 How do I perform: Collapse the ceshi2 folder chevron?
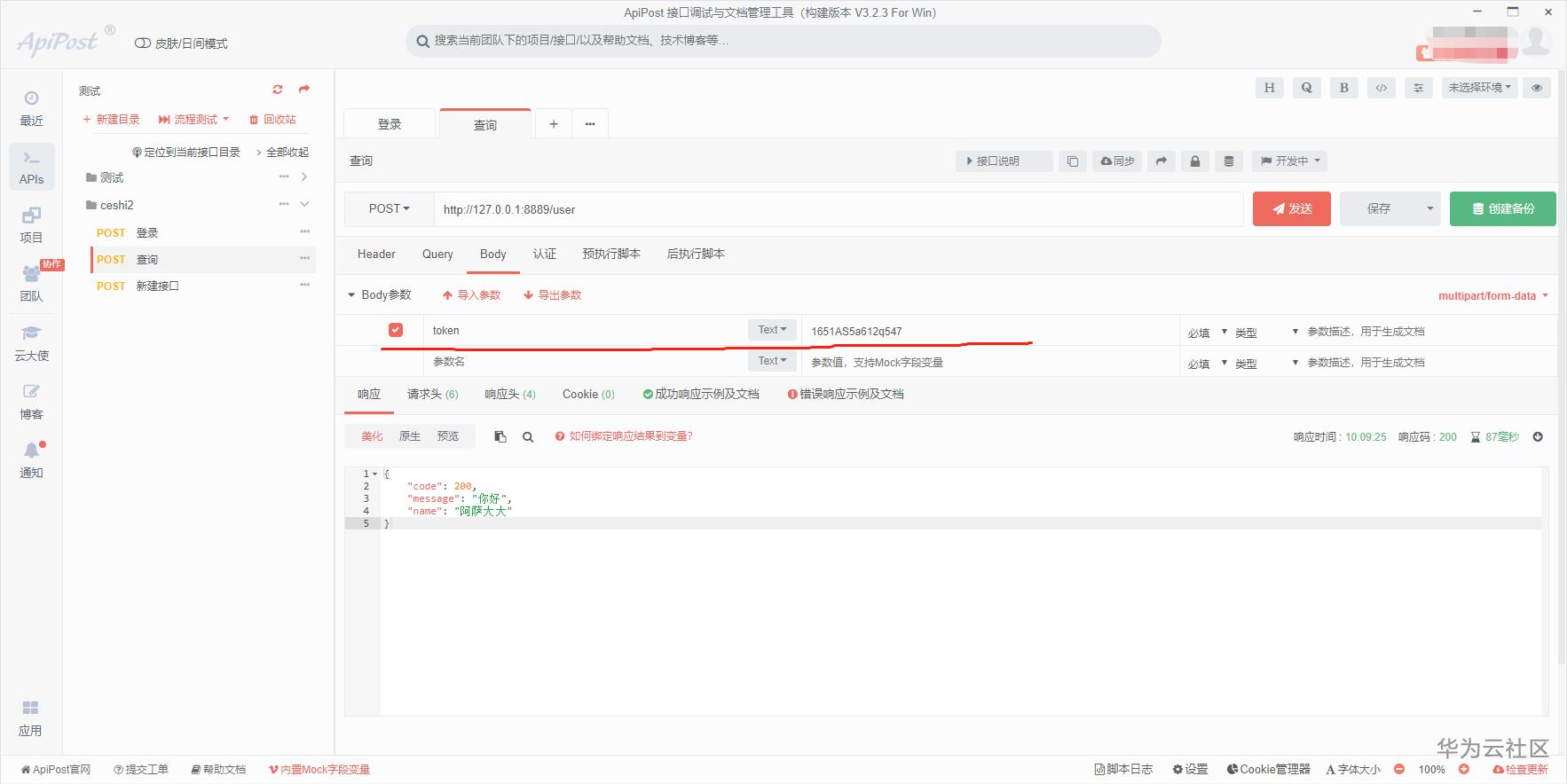coord(304,204)
